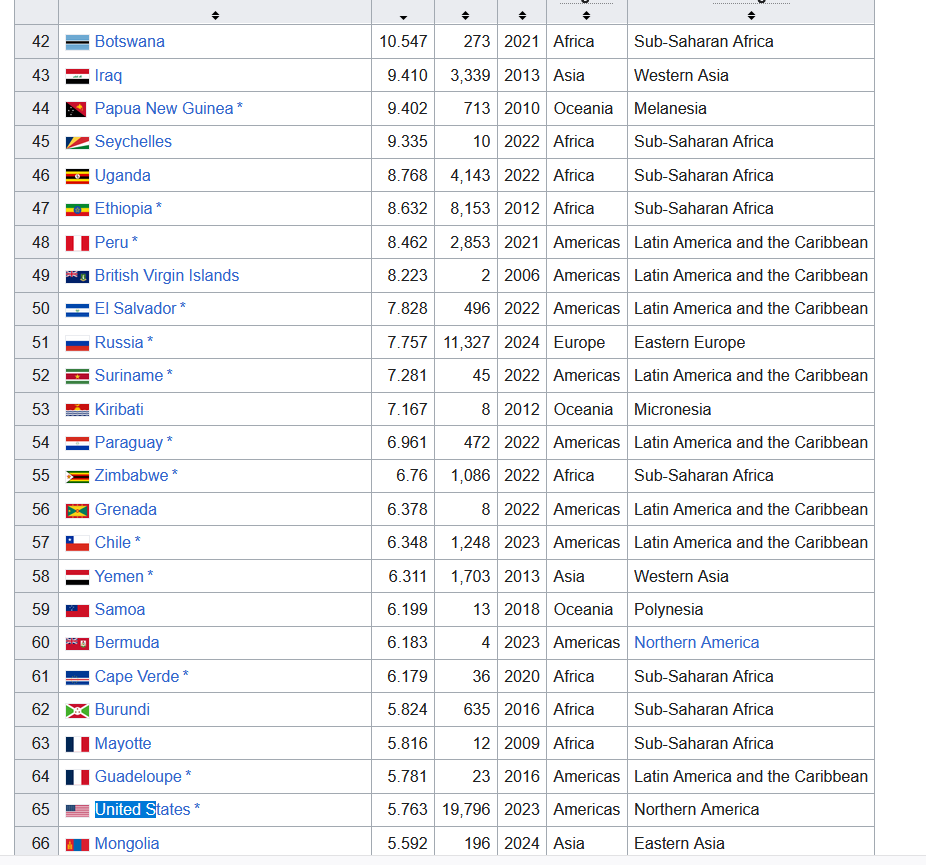Viewport: 926px width, 865px height.
Task: Follow the Zimbabwe country link
Action: [131, 475]
